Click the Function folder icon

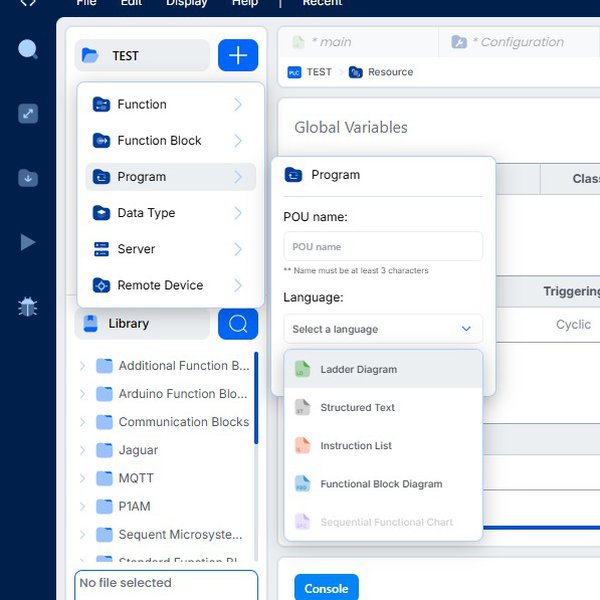[x=101, y=104]
